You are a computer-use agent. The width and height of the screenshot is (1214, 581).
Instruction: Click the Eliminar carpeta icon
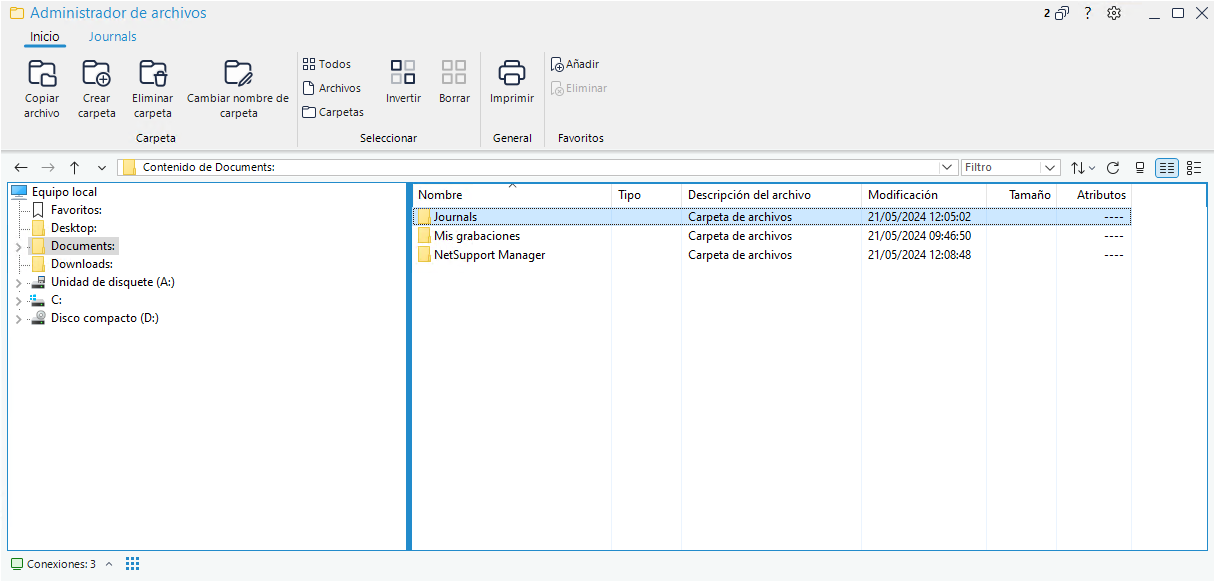click(152, 74)
